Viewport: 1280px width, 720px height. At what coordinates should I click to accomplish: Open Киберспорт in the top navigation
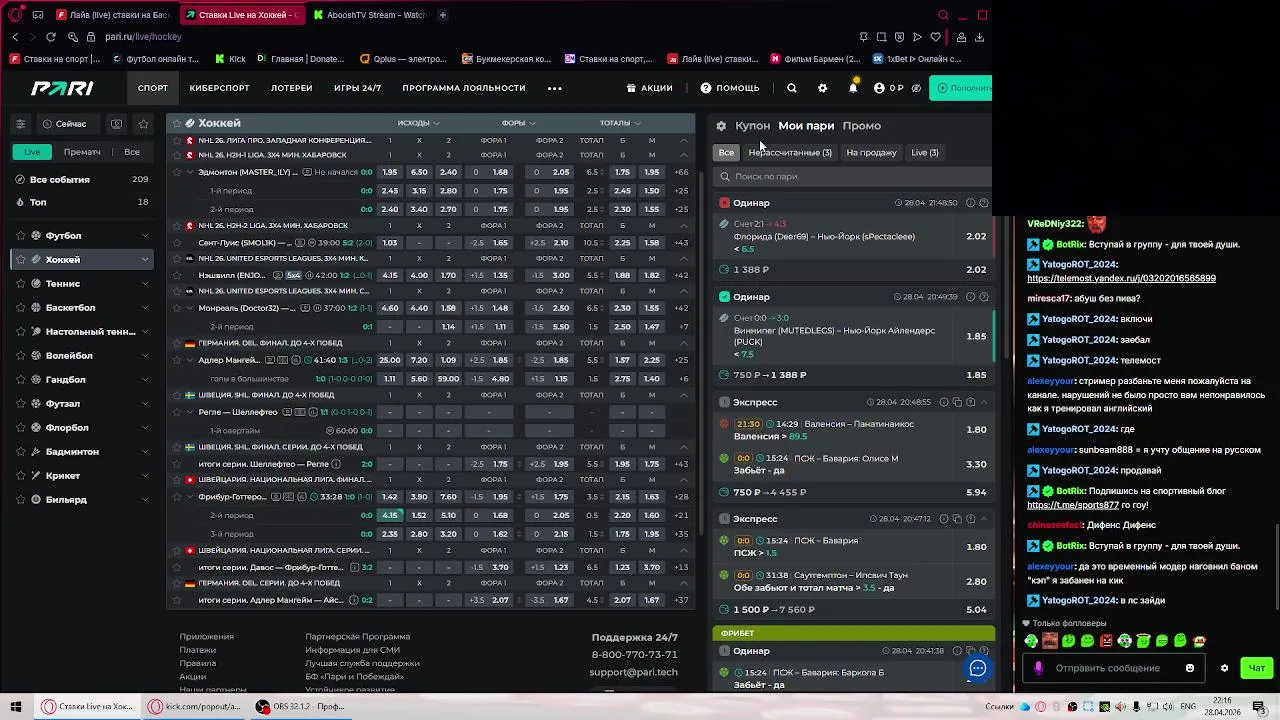click(x=219, y=88)
